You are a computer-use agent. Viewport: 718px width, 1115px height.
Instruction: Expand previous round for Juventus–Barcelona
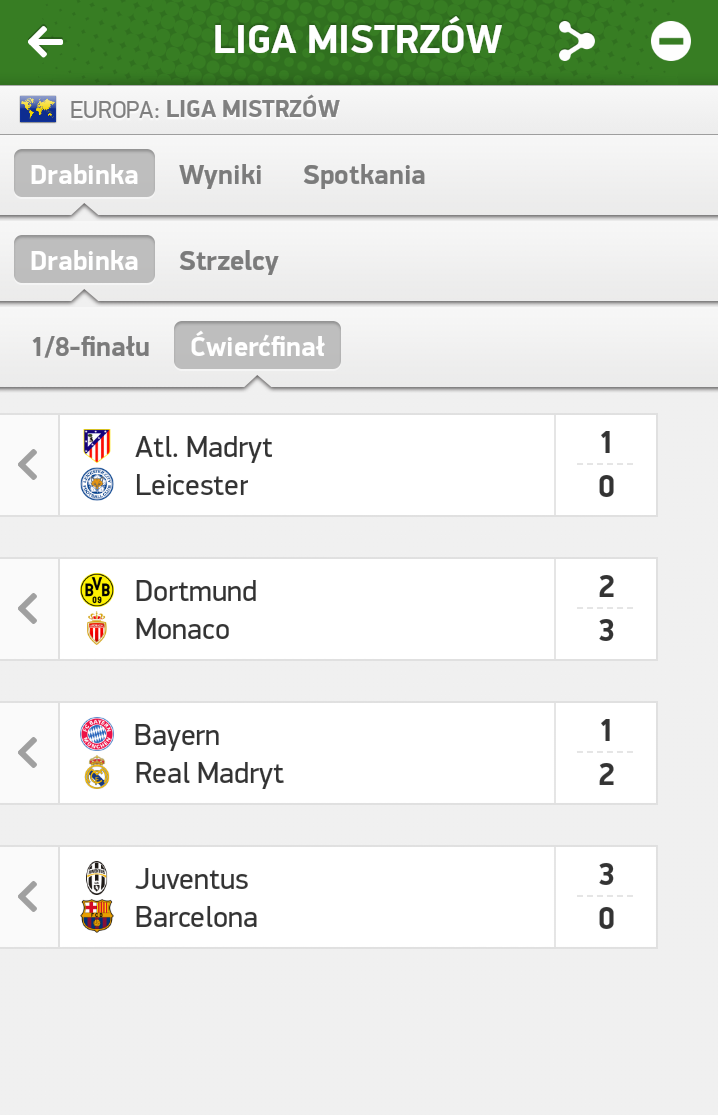[29, 897]
